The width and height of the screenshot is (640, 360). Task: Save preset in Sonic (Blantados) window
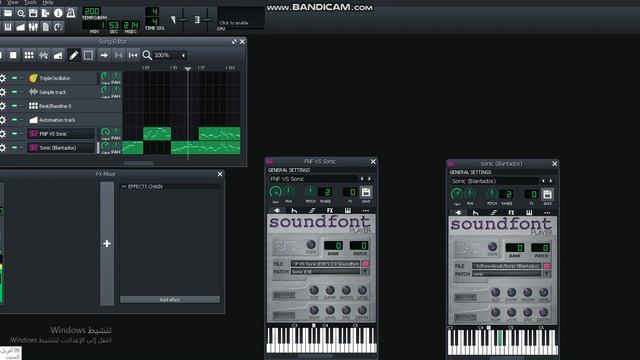tap(547, 194)
